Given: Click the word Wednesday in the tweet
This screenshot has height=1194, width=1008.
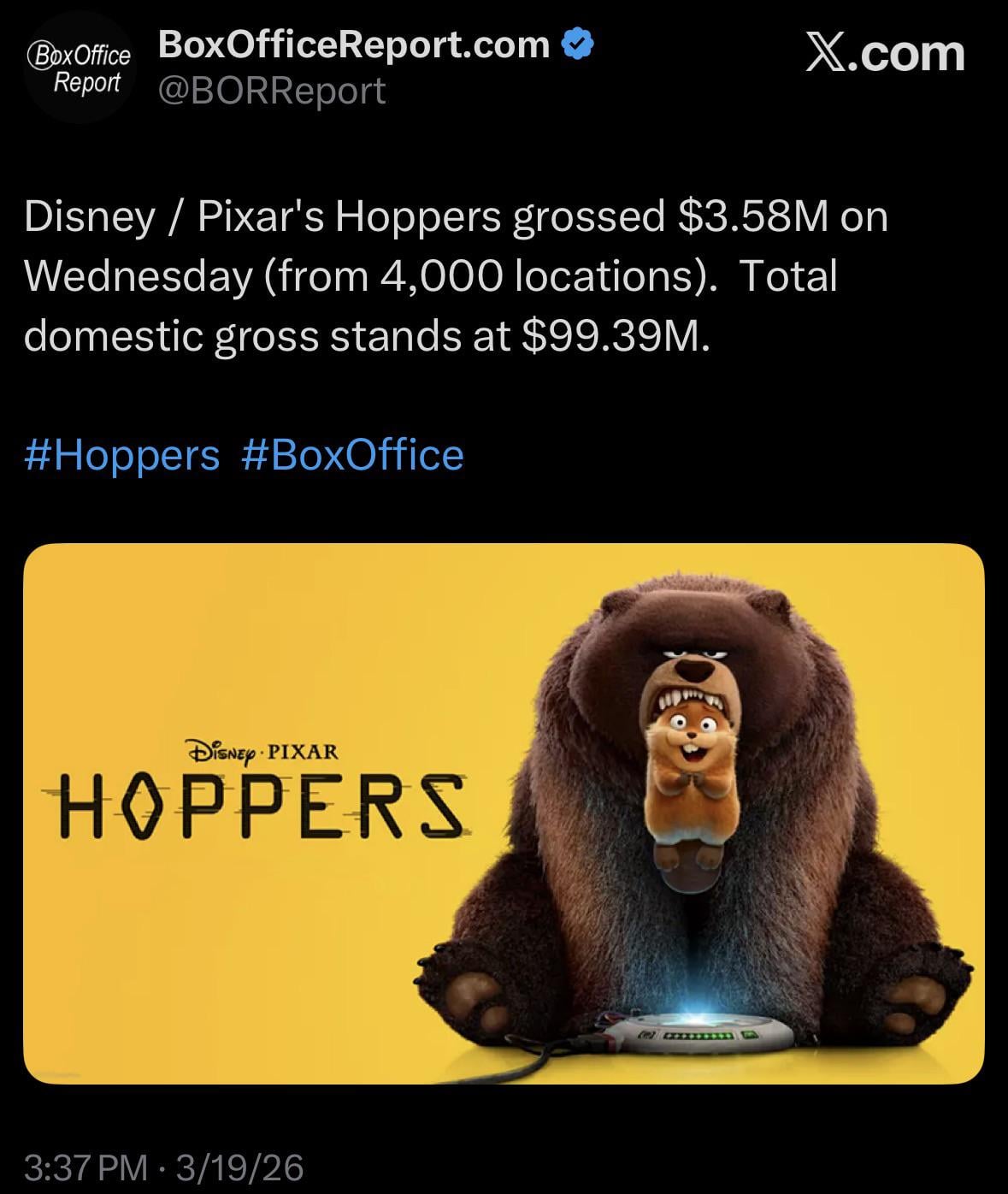Looking at the screenshot, I should click(x=138, y=276).
